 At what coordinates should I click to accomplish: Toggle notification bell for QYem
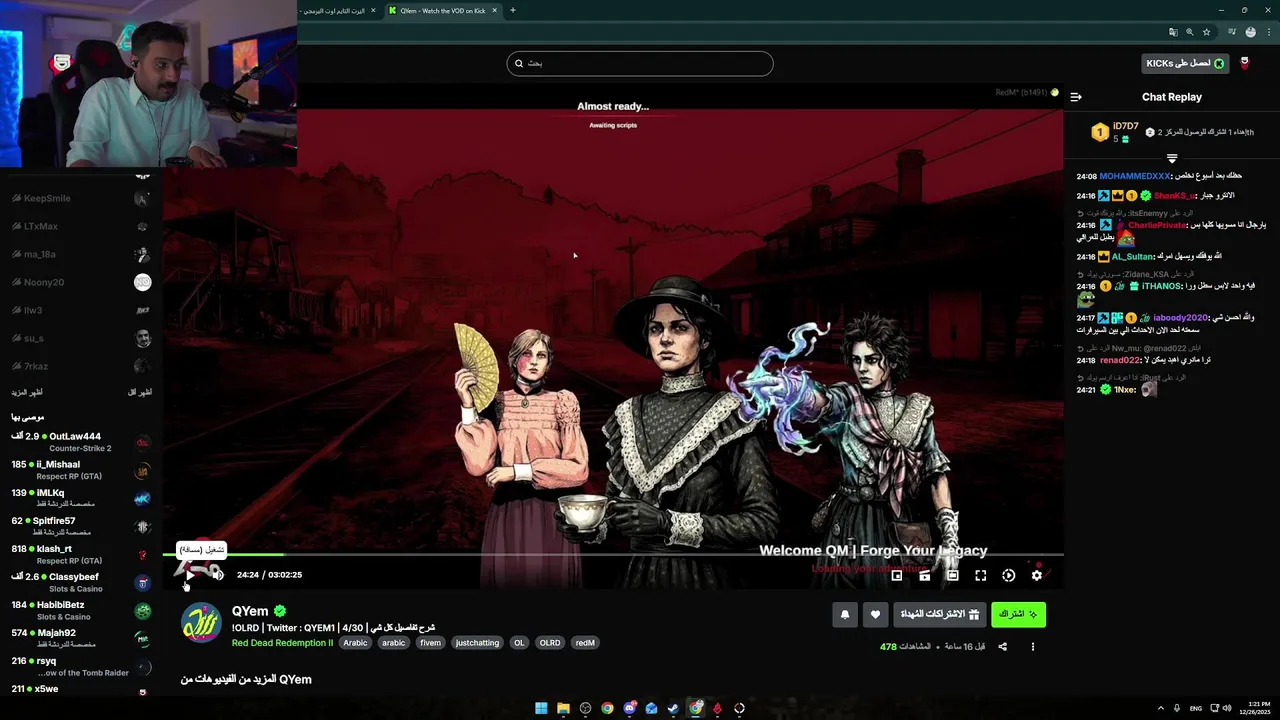click(845, 614)
